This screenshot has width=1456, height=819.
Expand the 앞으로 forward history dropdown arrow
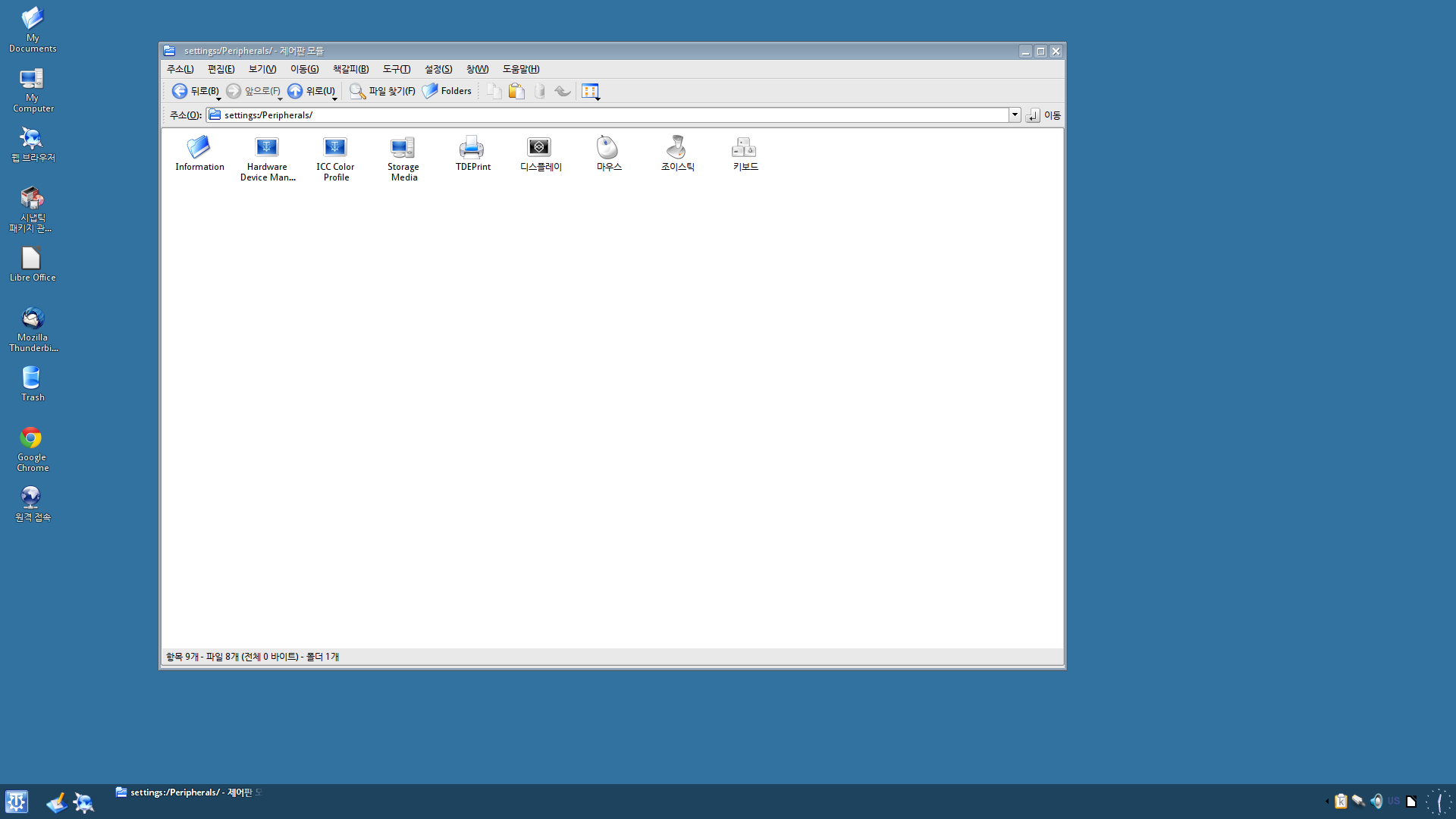(x=281, y=99)
